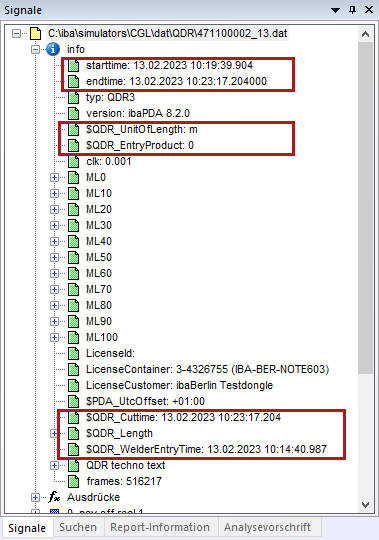Expand the ML0 node
The height and width of the screenshot is (540, 379).
54,177
